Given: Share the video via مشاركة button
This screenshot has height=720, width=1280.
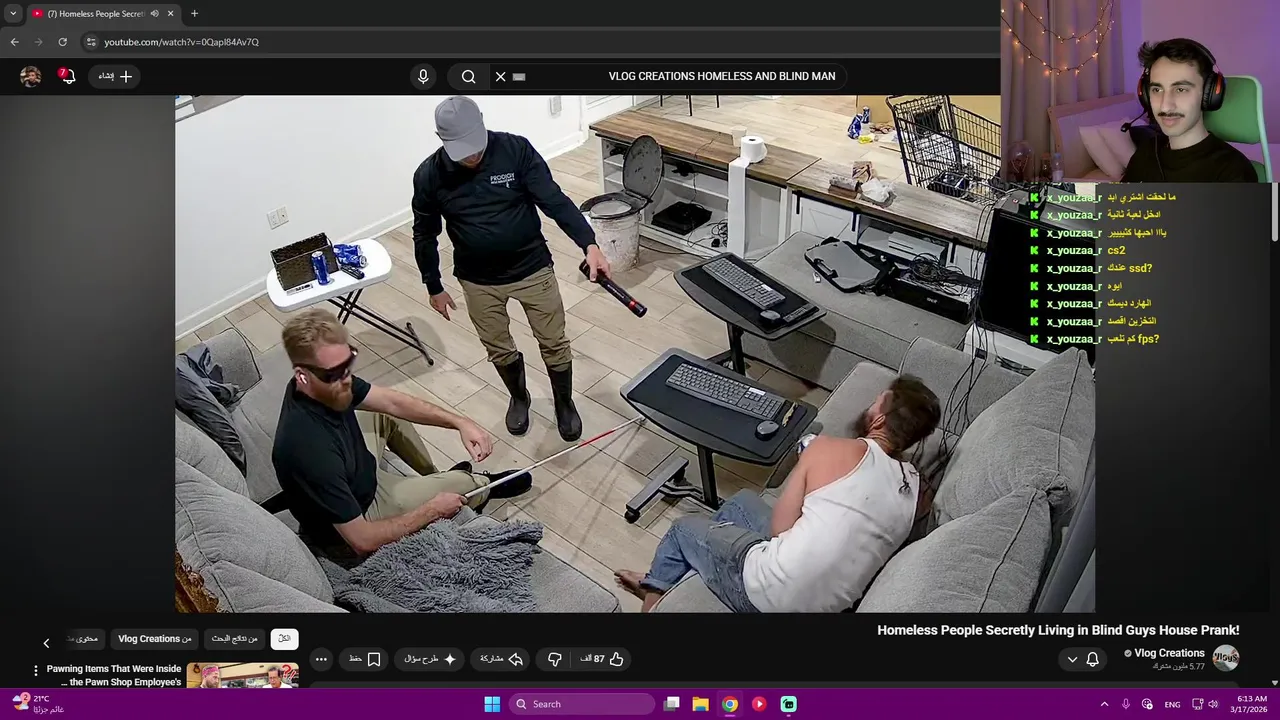Looking at the screenshot, I should pos(502,659).
